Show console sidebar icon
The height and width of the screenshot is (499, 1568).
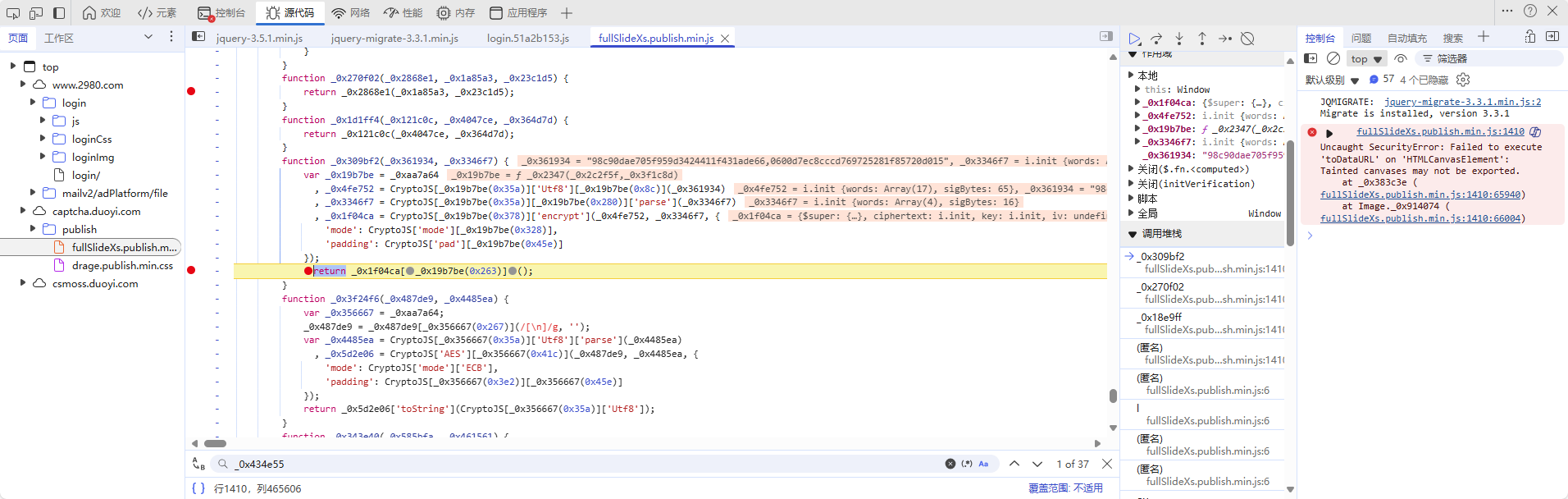pyautogui.click(x=1310, y=58)
